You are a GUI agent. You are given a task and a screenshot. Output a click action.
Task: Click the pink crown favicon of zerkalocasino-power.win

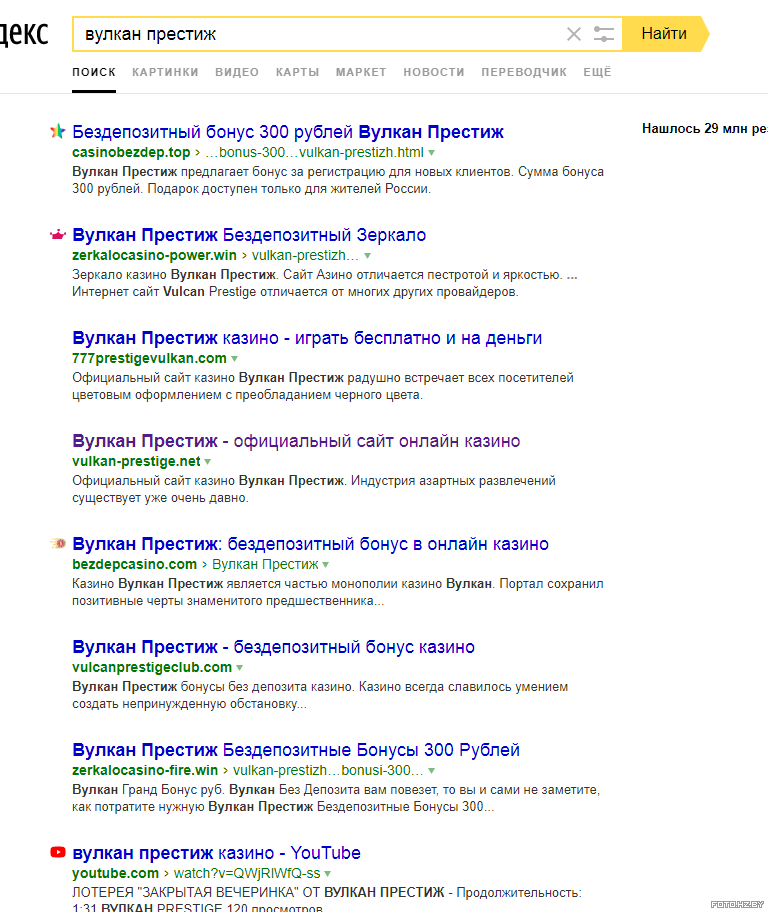[58, 235]
